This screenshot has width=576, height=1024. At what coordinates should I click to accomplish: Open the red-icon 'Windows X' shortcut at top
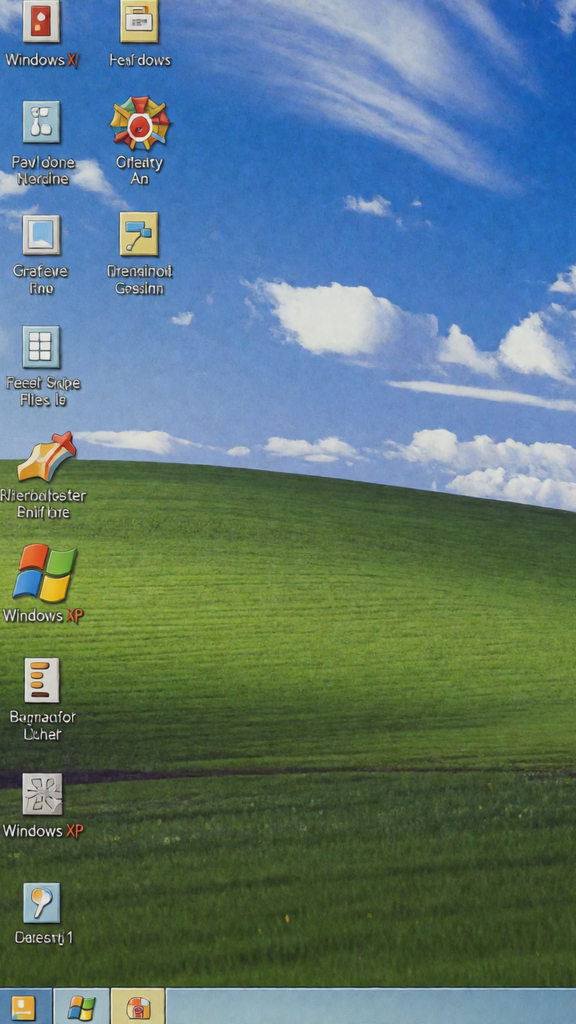tap(41, 21)
